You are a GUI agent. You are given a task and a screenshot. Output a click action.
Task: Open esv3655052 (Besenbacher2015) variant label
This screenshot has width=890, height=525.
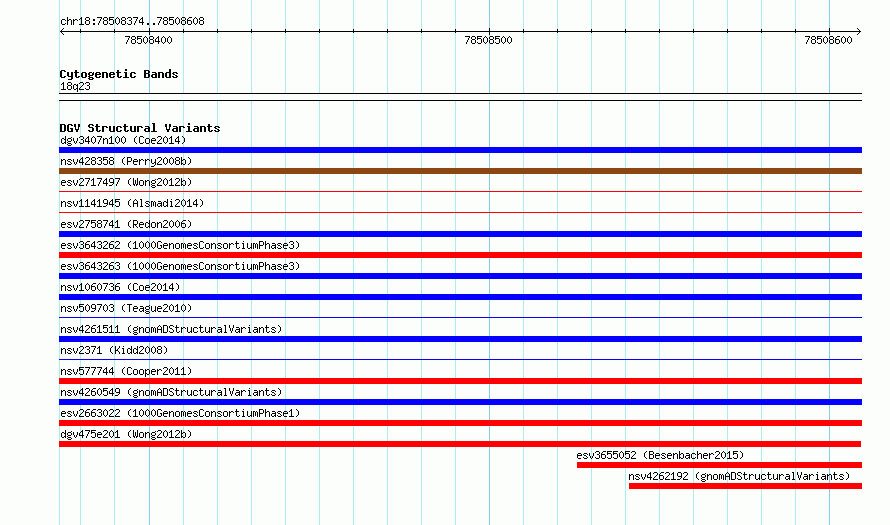(x=660, y=455)
